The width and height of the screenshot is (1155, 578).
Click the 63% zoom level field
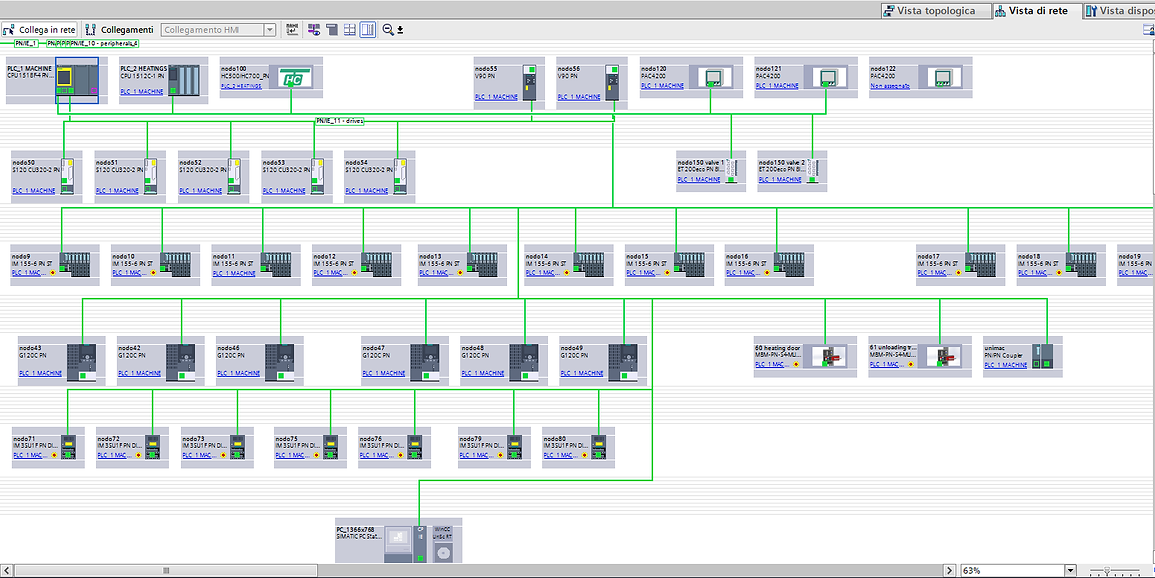(x=1012, y=571)
